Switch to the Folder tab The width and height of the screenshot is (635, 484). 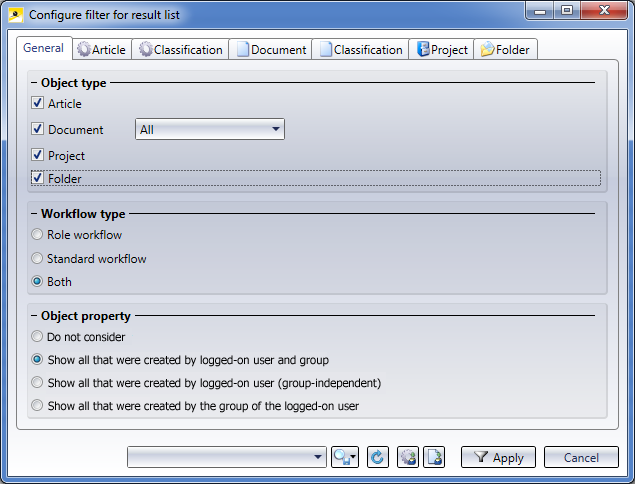(x=506, y=49)
